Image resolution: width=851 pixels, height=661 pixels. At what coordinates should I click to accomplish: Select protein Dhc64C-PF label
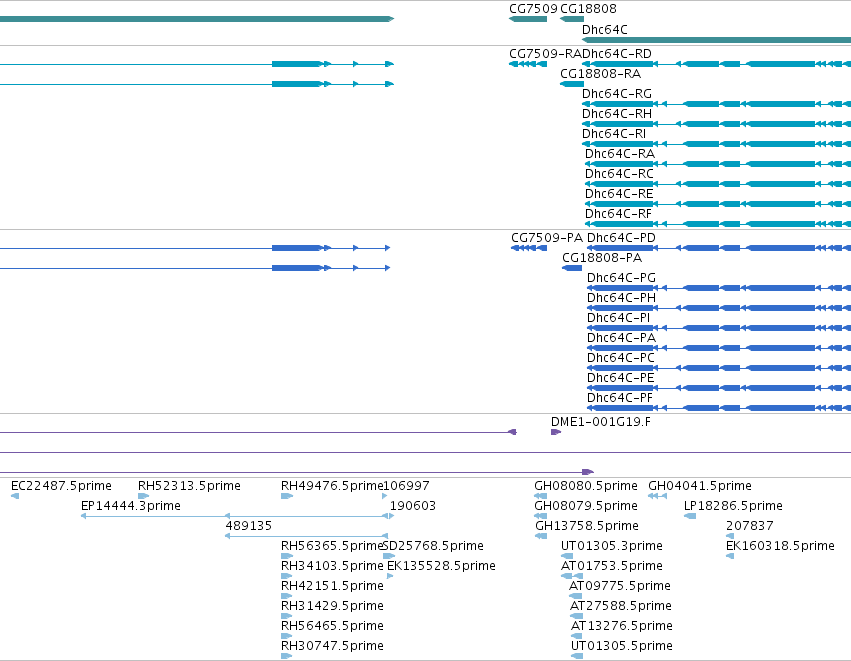(x=620, y=398)
